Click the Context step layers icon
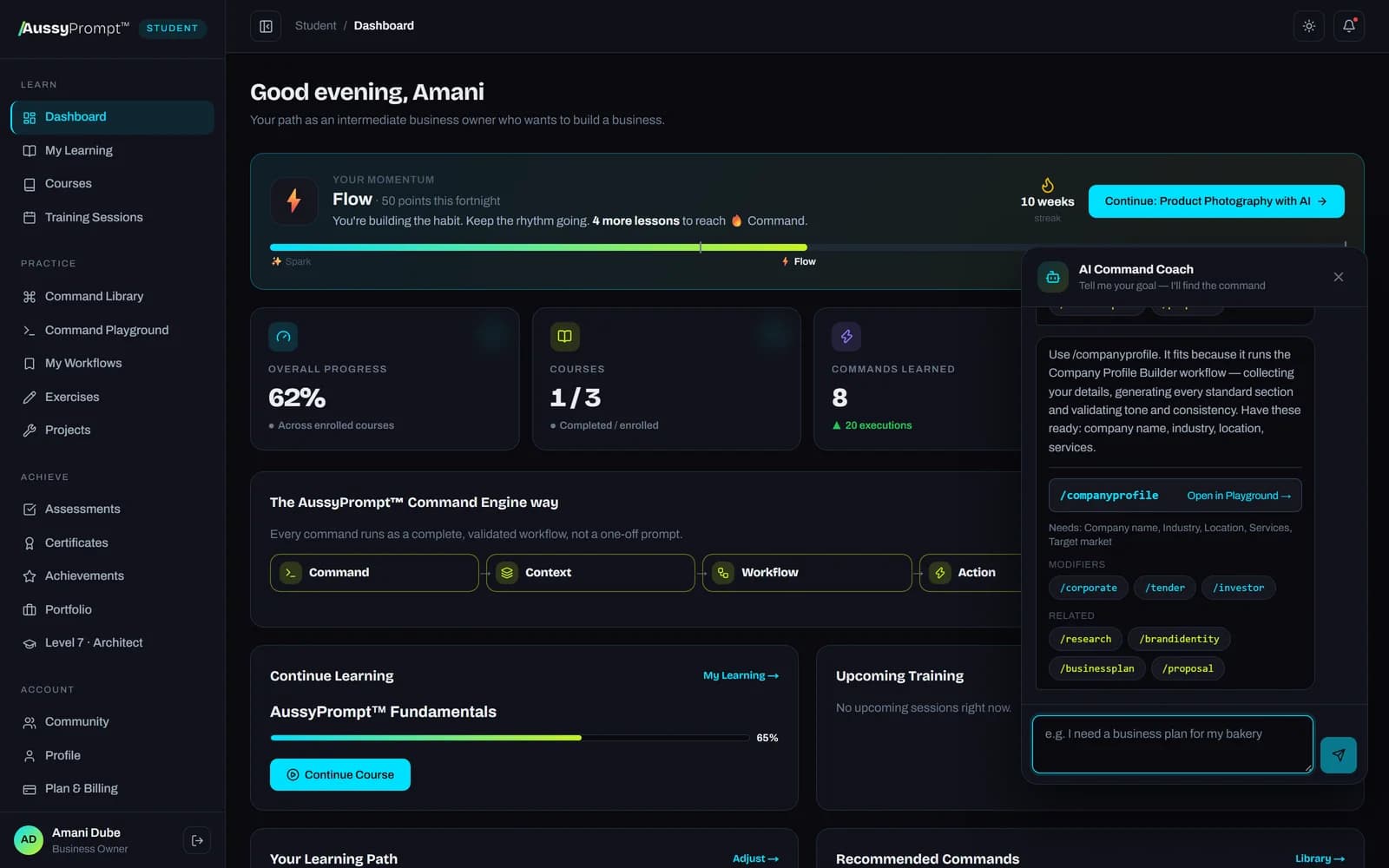 (507, 573)
